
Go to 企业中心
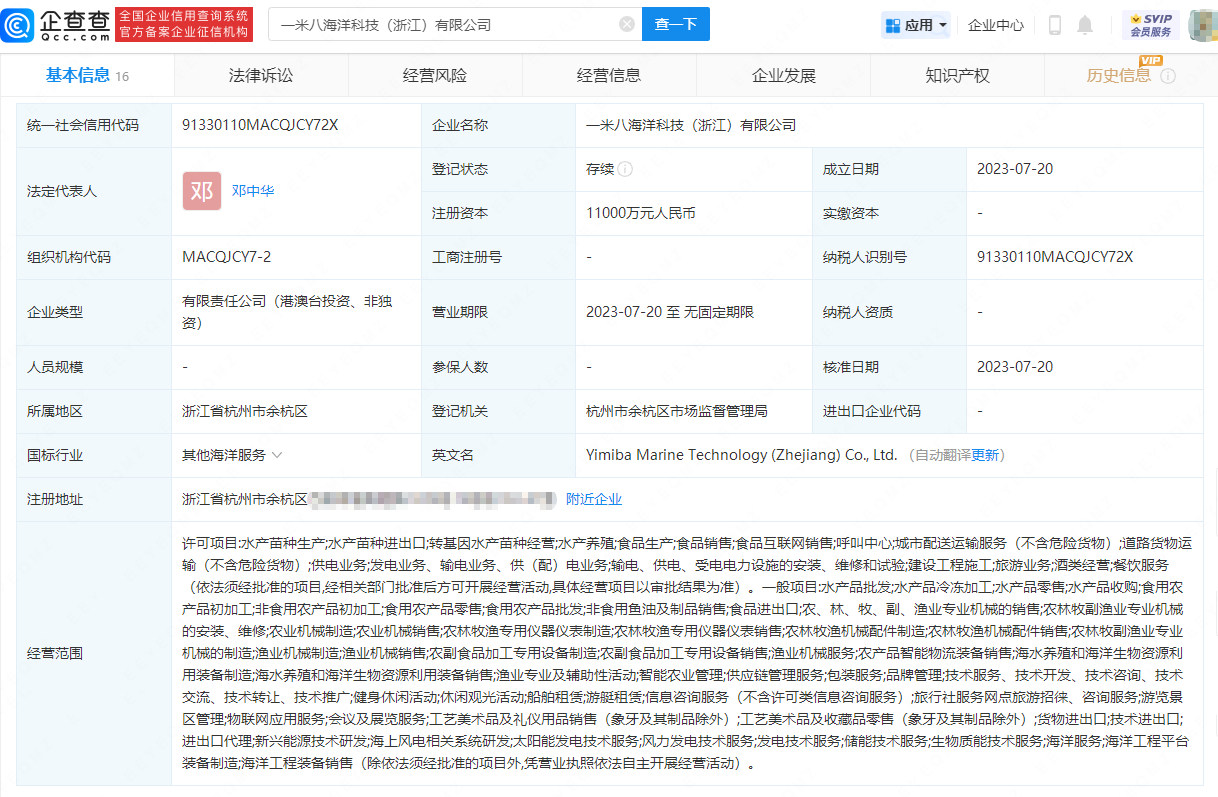click(x=996, y=25)
